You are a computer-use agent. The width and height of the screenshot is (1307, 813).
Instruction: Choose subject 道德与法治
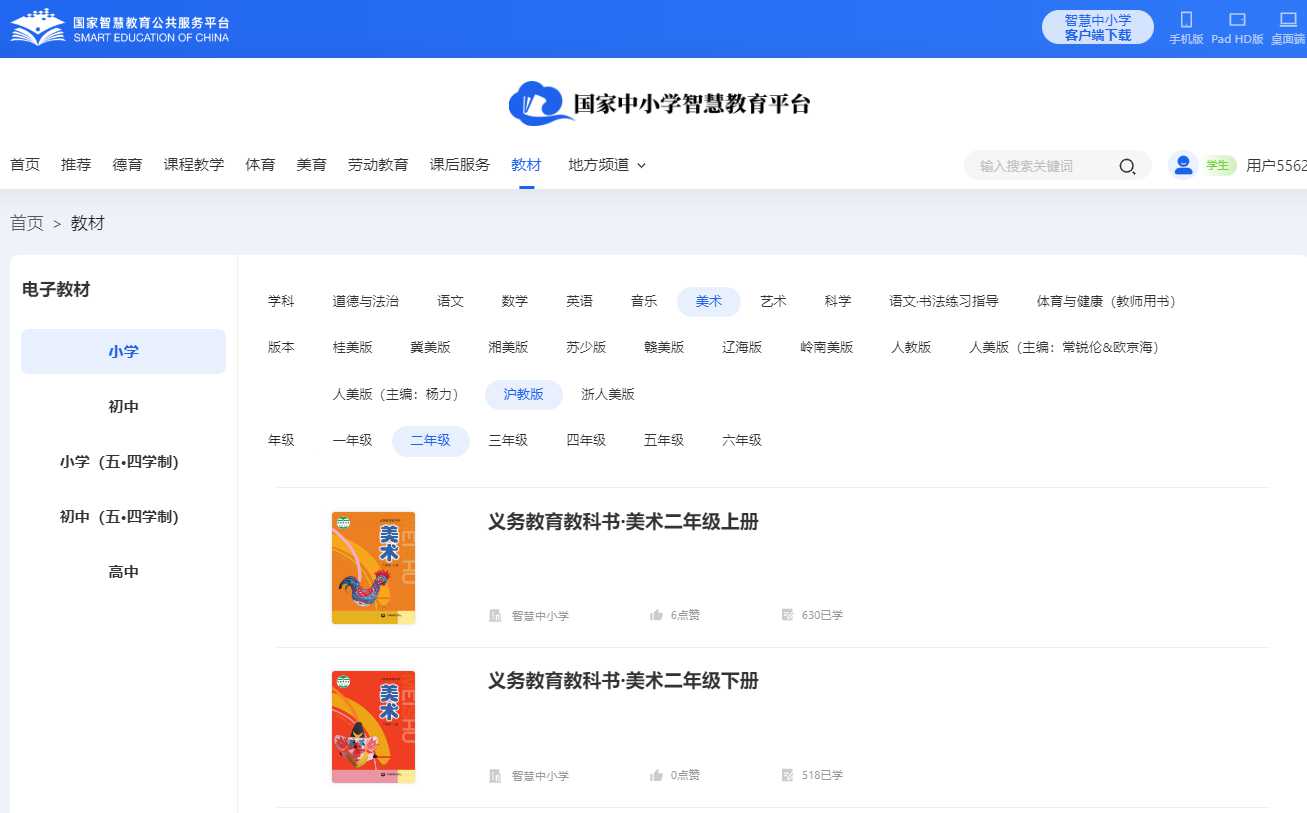(x=366, y=301)
